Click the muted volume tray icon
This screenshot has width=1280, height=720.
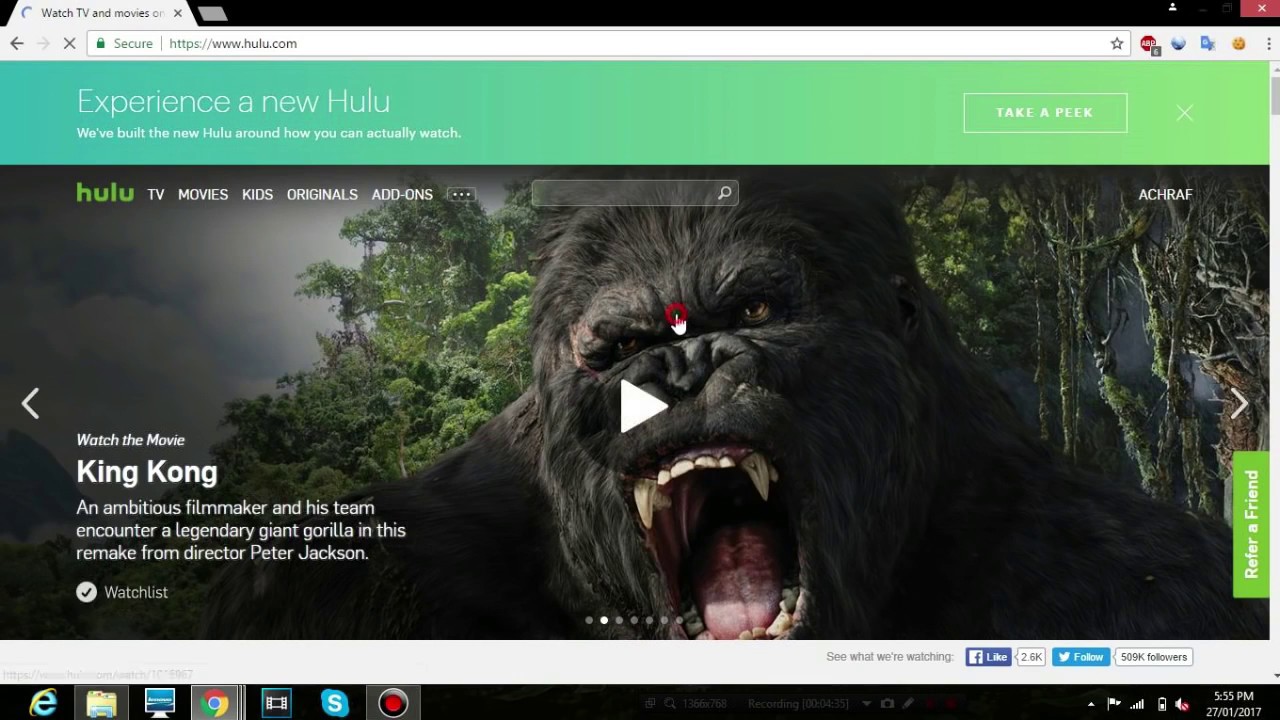coord(1183,704)
